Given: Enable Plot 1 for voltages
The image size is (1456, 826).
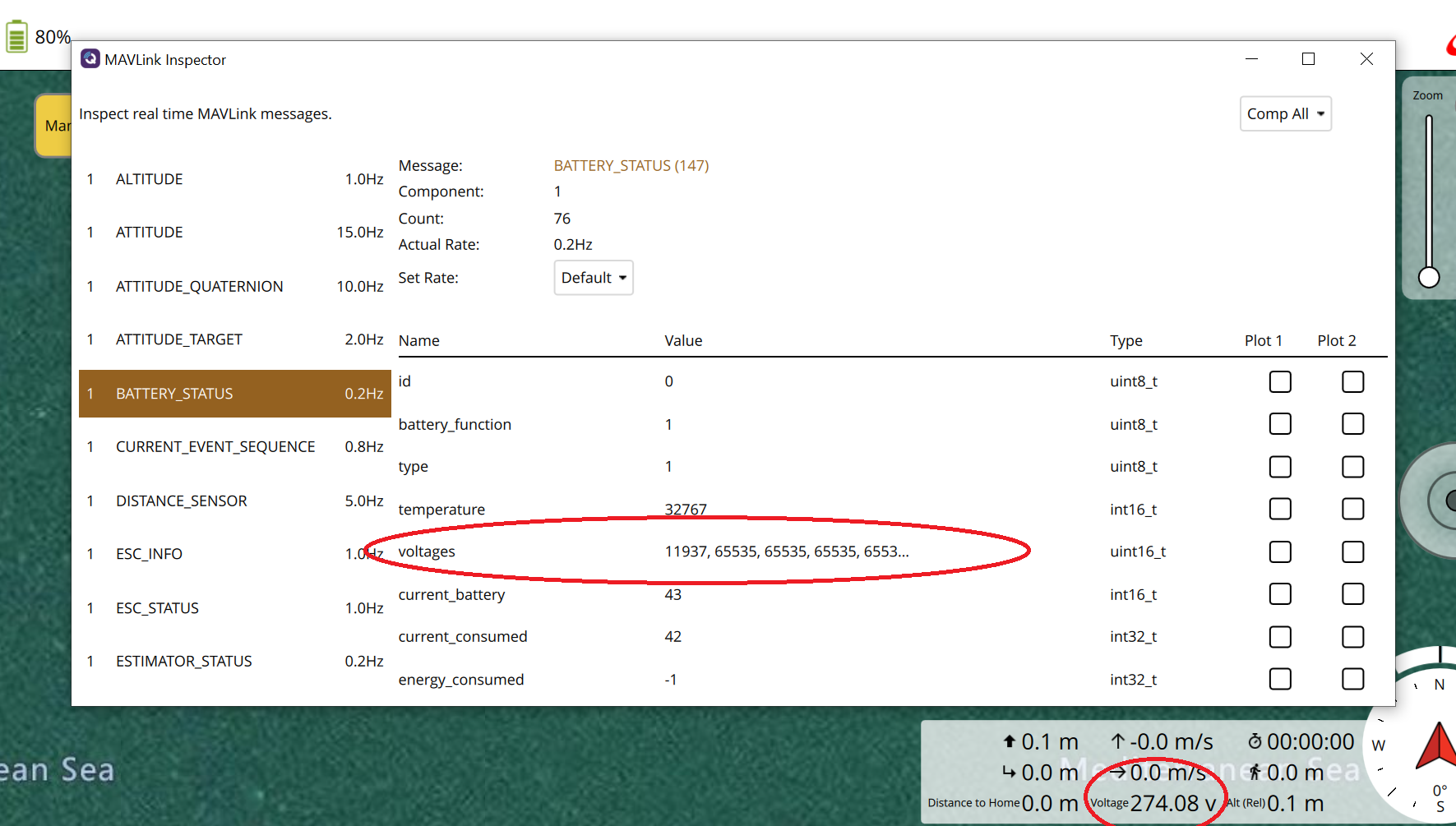Looking at the screenshot, I should coord(1280,551).
